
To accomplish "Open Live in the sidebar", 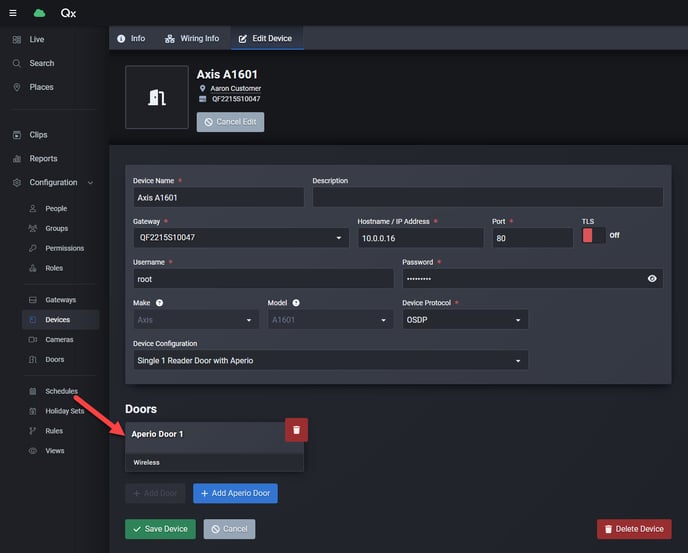I will coord(37,40).
